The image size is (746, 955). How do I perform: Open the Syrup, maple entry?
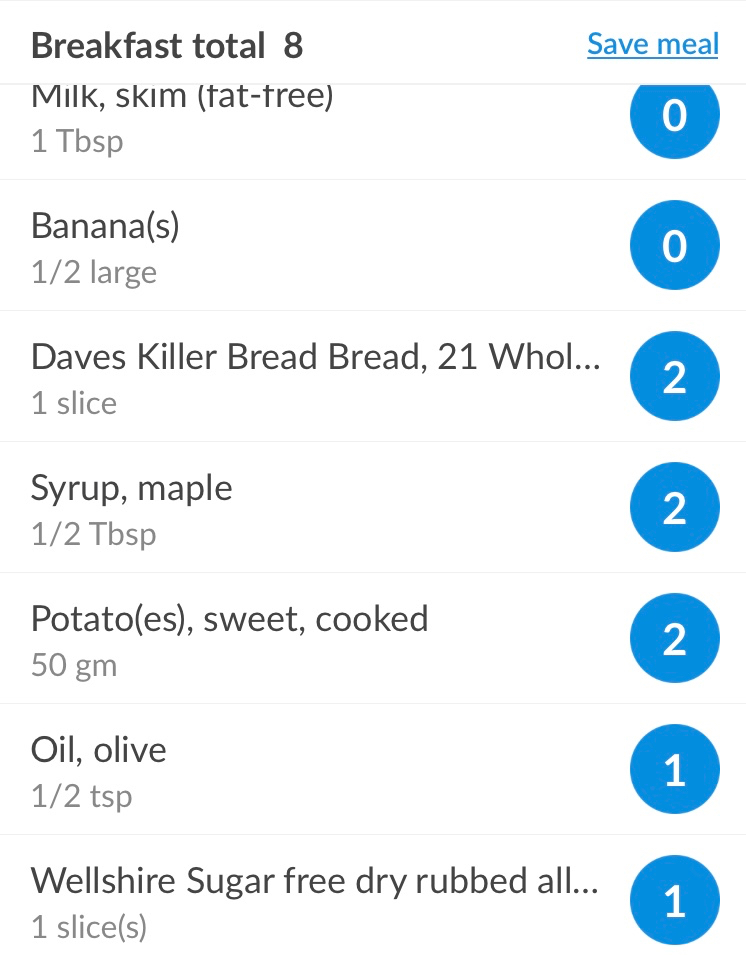[373, 507]
